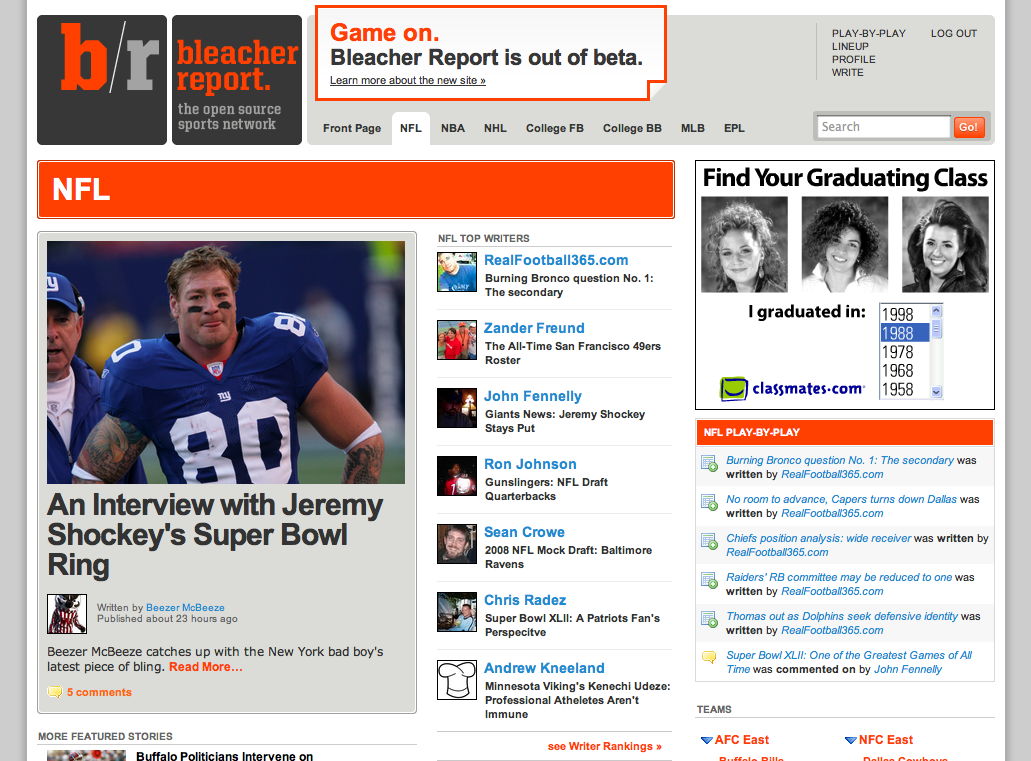Screen dimensions: 1031x761
Task: Open the College BB tab
Action: click(632, 128)
